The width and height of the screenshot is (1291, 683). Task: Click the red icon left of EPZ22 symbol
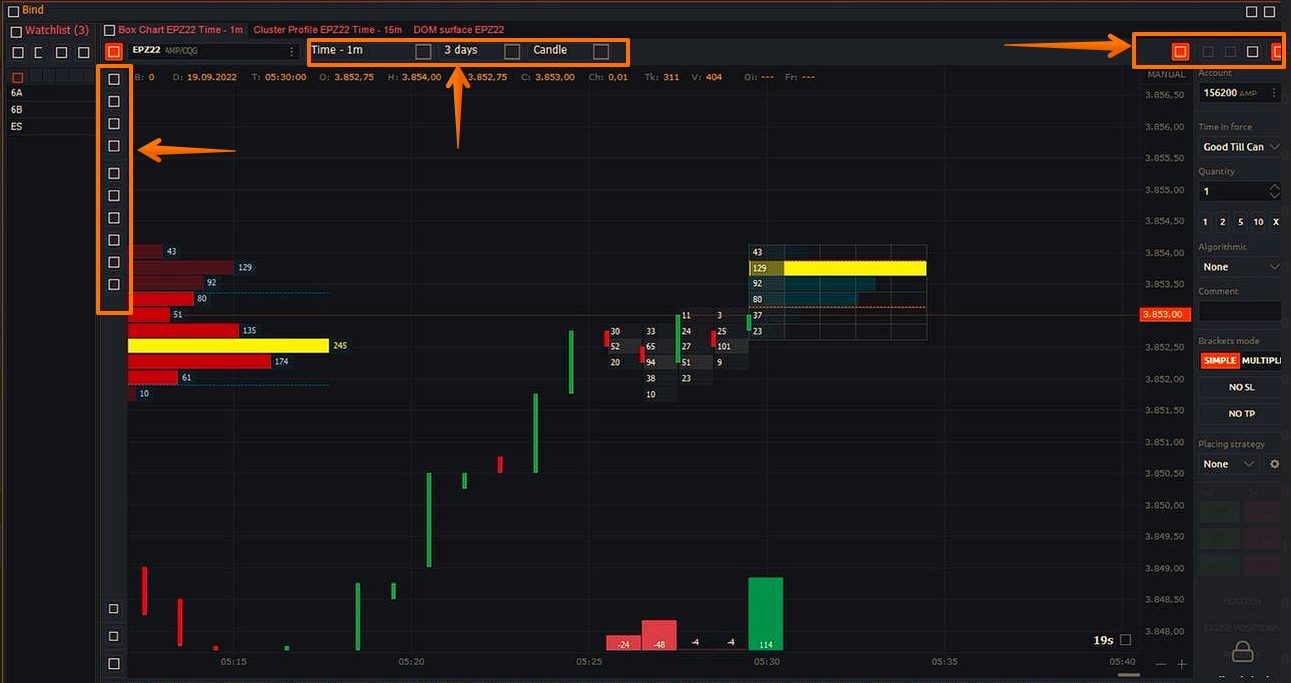tap(114, 51)
